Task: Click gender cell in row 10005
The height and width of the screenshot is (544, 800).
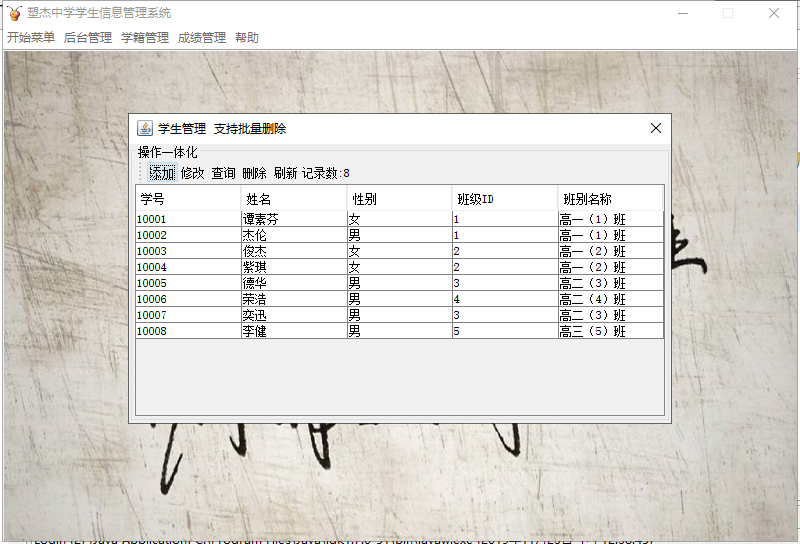Action: [x=399, y=283]
